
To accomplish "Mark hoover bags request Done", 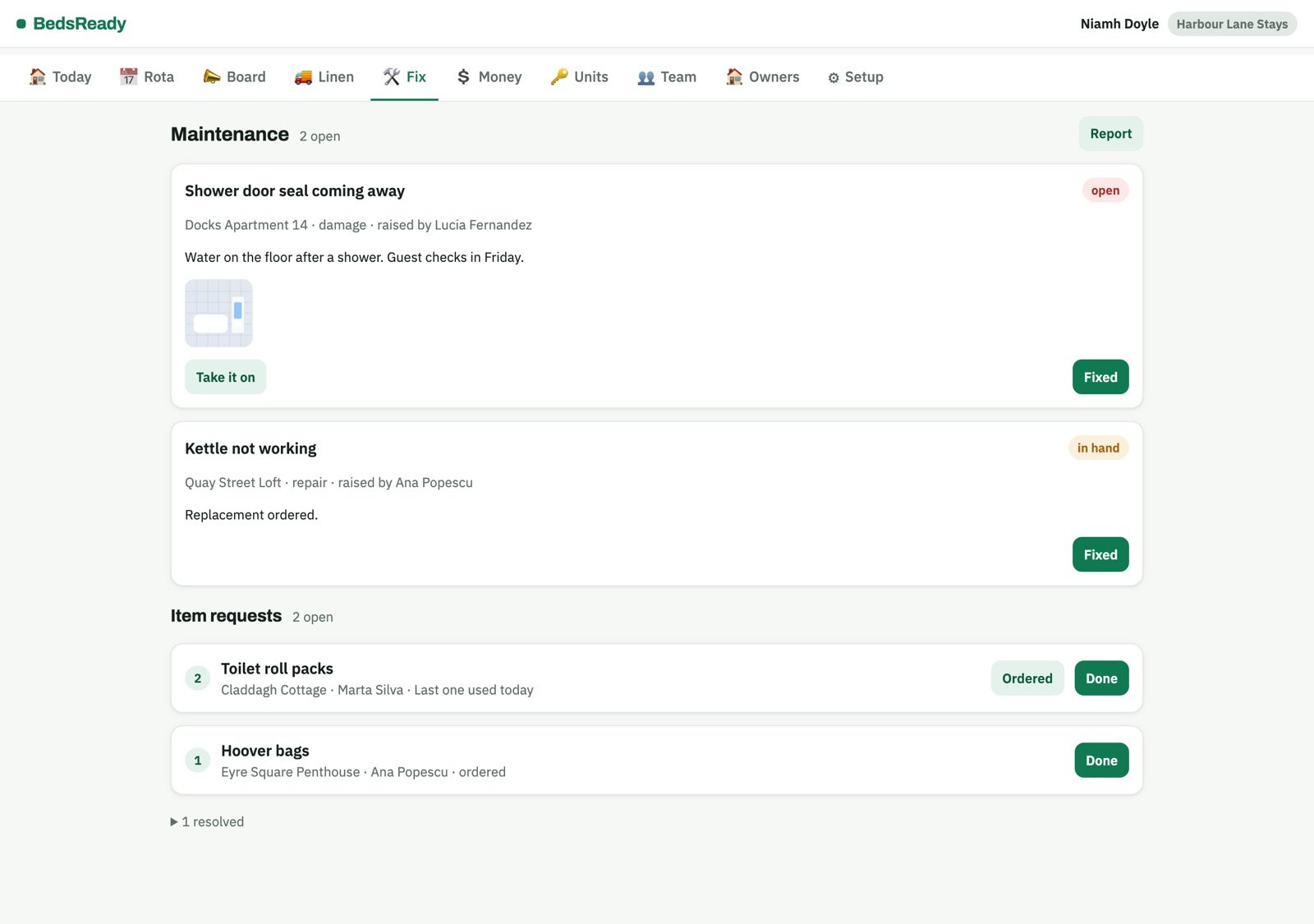I will click(x=1101, y=761).
